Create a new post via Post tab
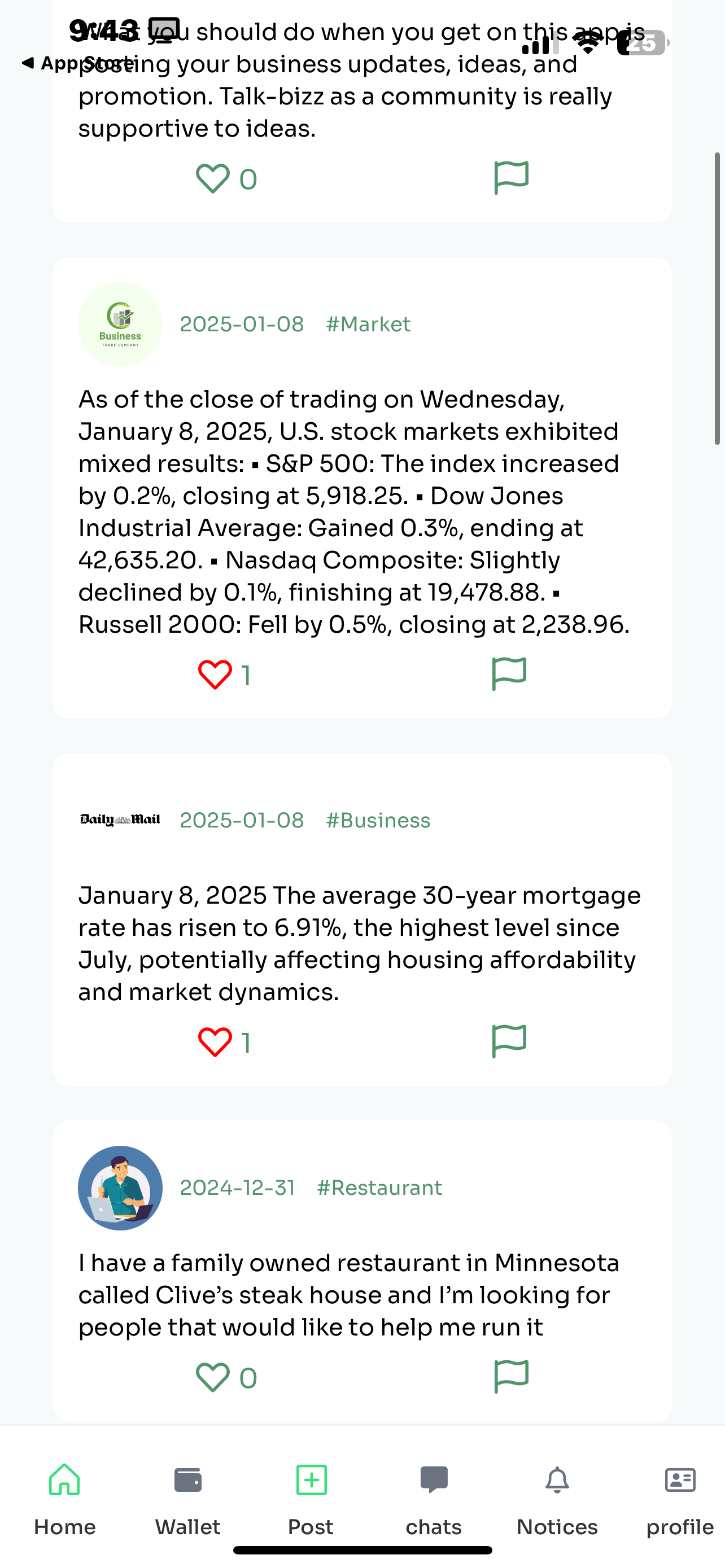The width and height of the screenshot is (725, 1568). 311,1495
